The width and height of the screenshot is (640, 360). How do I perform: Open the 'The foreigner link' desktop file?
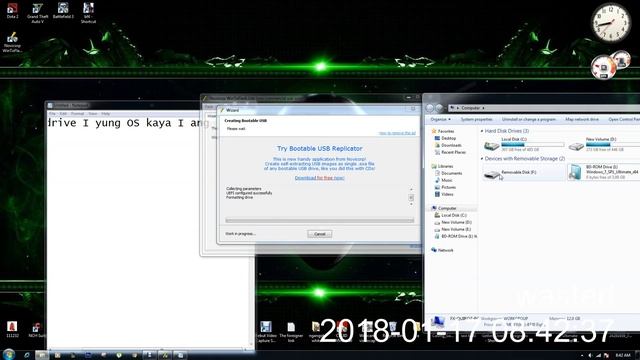pos(291,332)
